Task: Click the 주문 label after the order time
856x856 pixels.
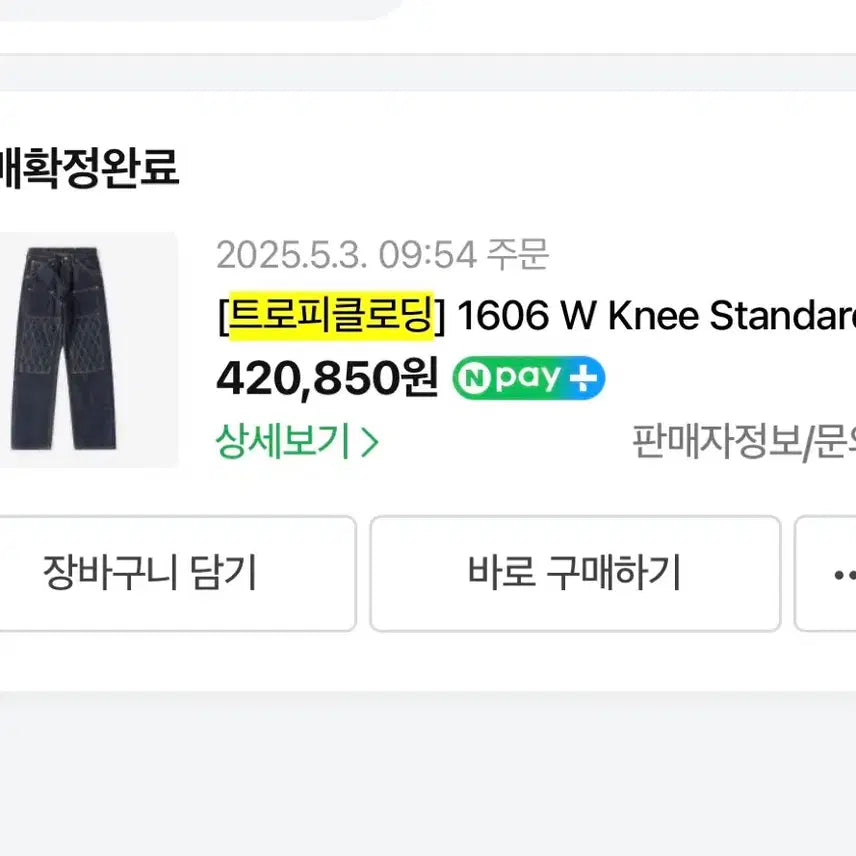Action: click(x=518, y=256)
